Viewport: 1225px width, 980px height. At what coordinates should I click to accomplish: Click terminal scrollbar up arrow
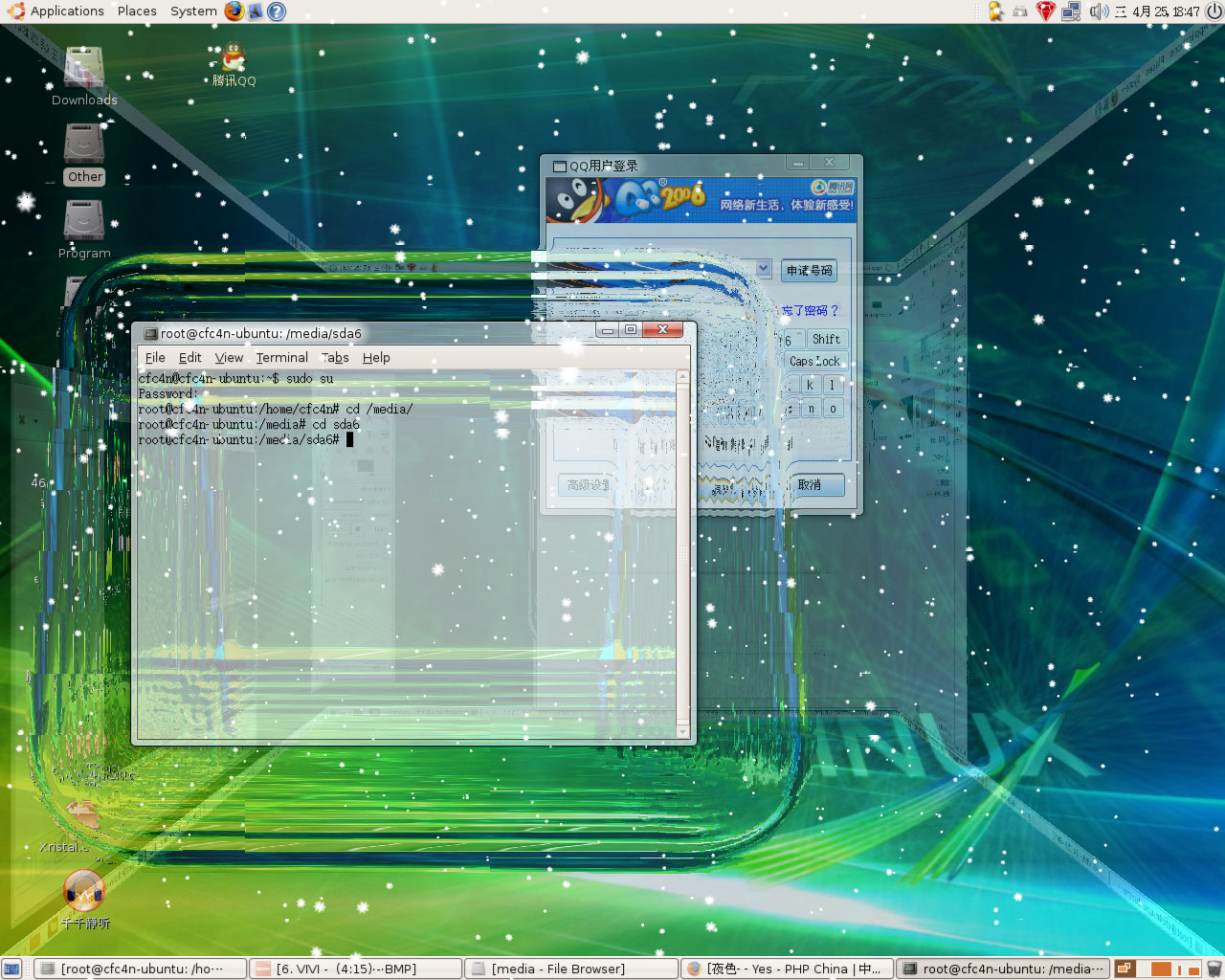[682, 377]
